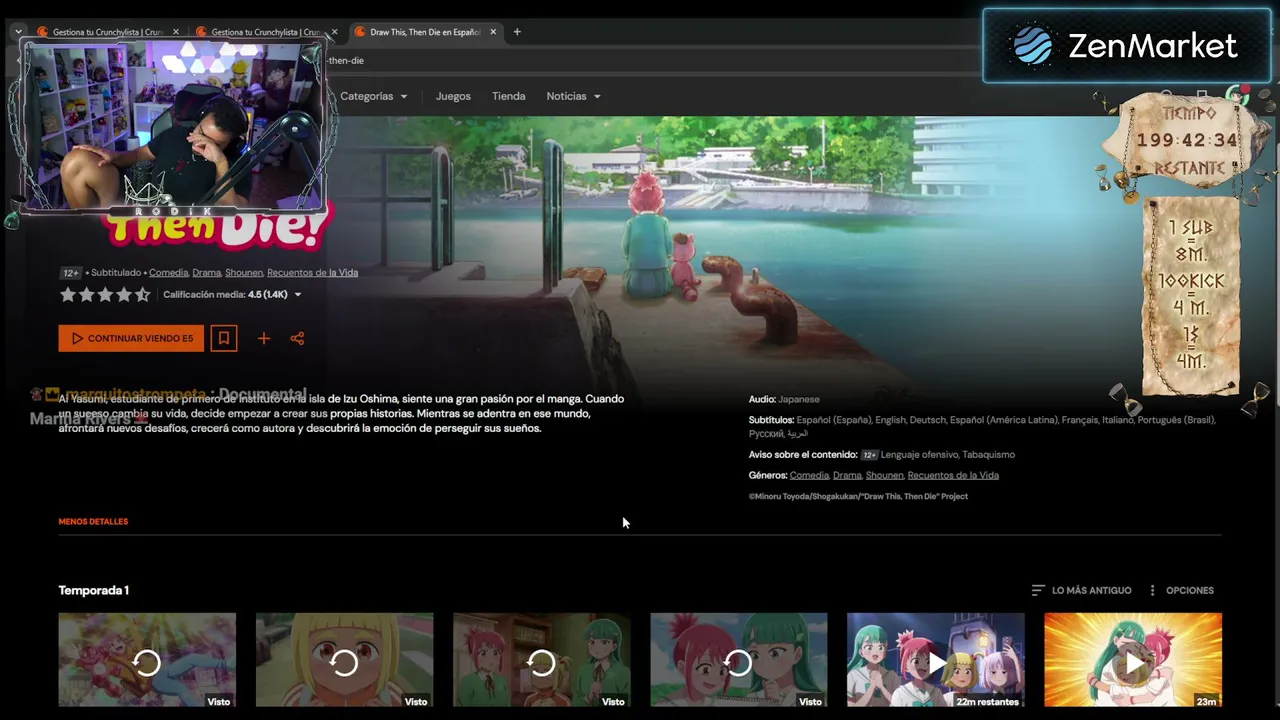
Task: Click the ZenMarket sponsor banner
Action: tap(1127, 46)
